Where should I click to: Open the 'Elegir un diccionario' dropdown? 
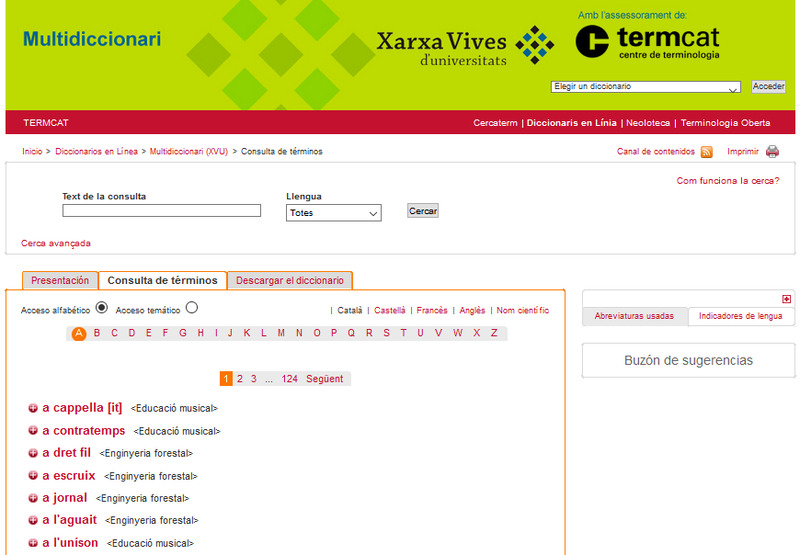pos(646,87)
